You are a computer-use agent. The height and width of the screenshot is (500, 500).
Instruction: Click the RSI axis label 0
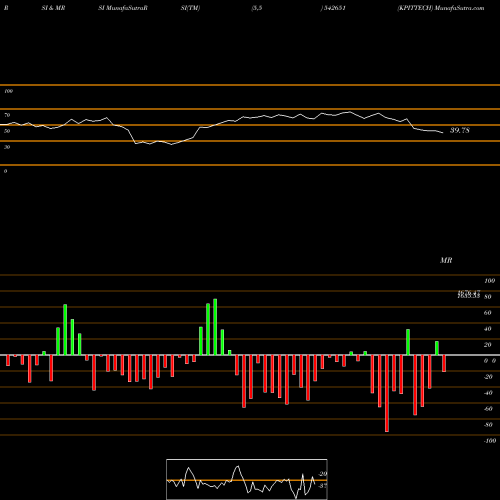5,171
